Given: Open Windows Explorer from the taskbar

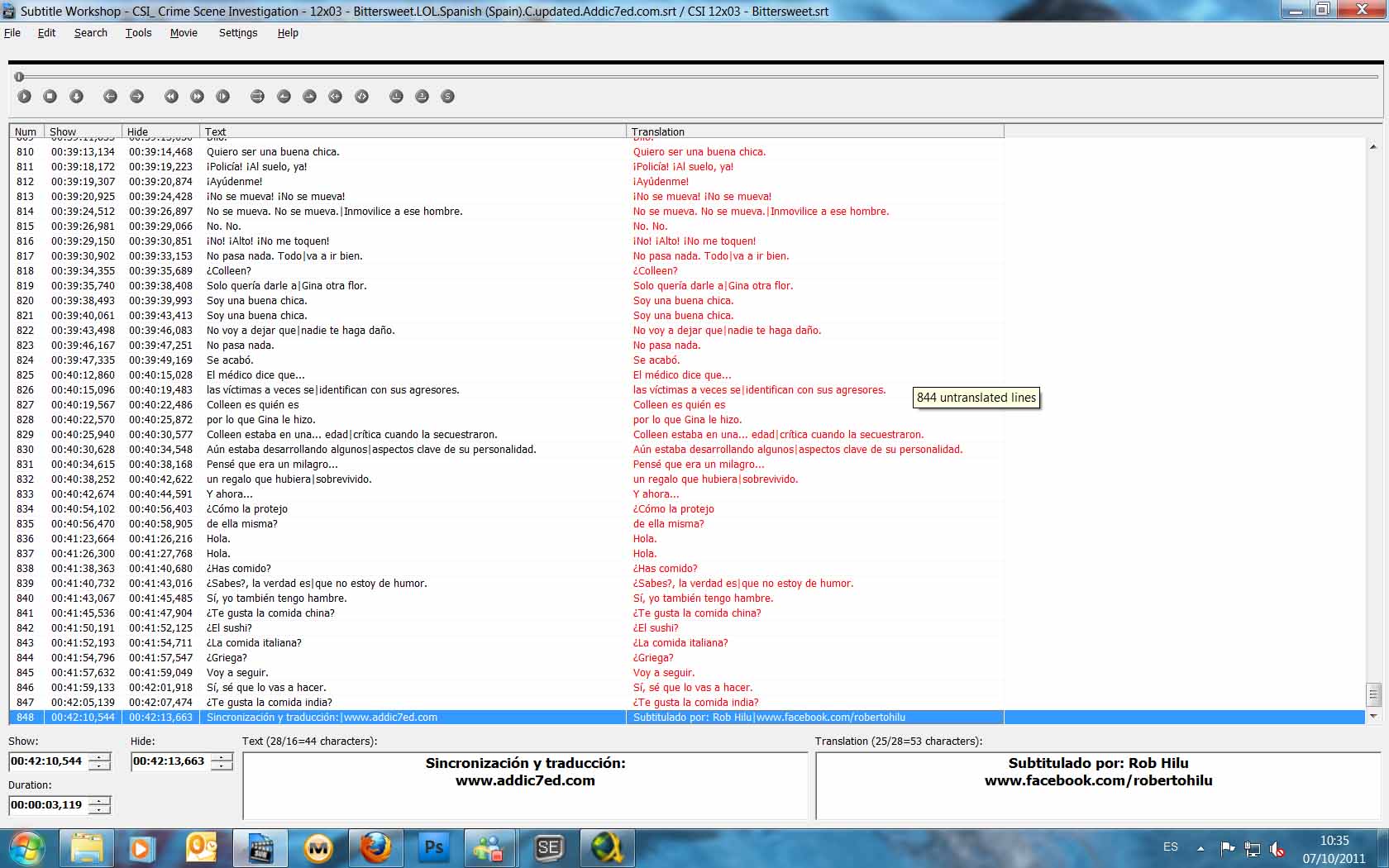Looking at the screenshot, I should pyautogui.click(x=87, y=848).
